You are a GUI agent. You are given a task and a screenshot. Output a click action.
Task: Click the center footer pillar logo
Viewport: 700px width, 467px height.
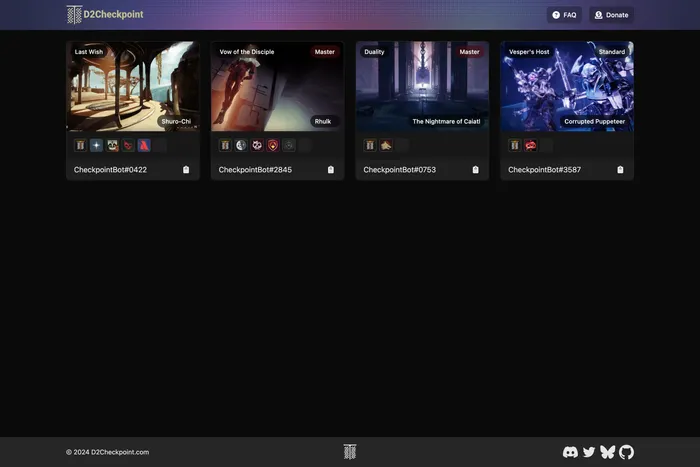click(350, 452)
